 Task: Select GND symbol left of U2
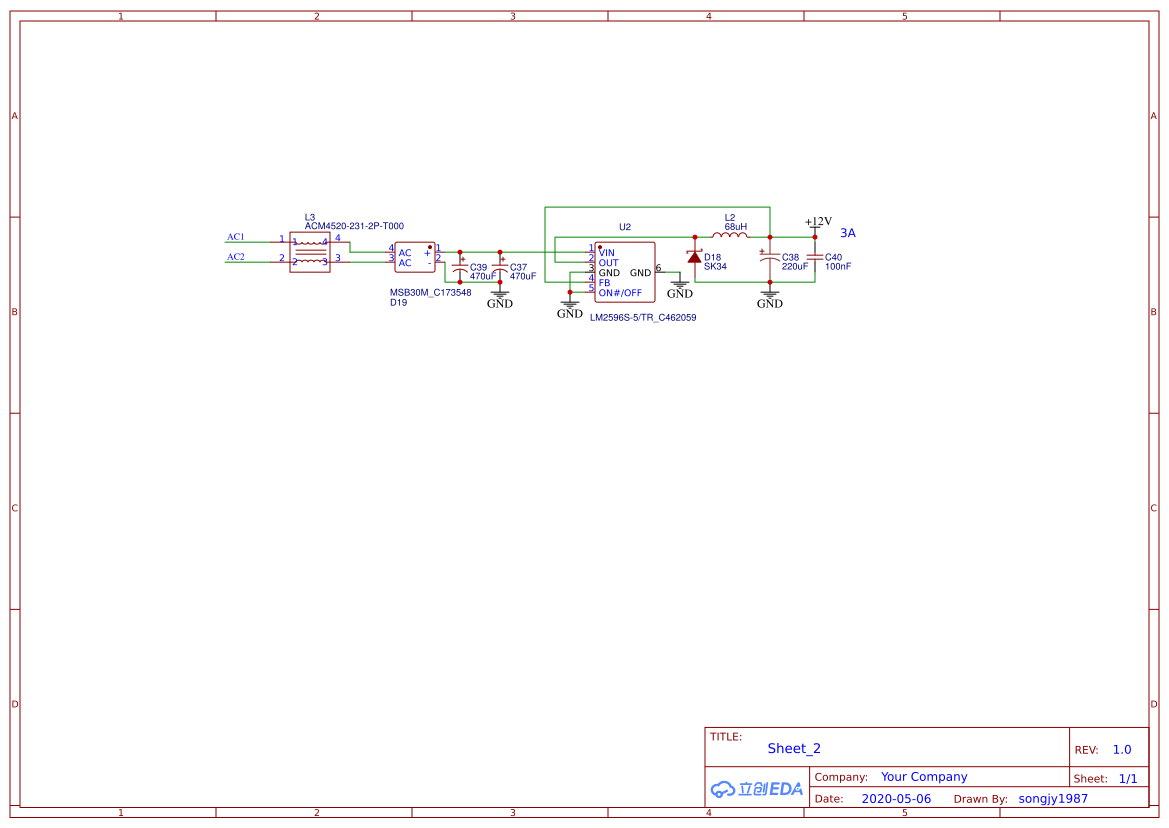coord(570,309)
